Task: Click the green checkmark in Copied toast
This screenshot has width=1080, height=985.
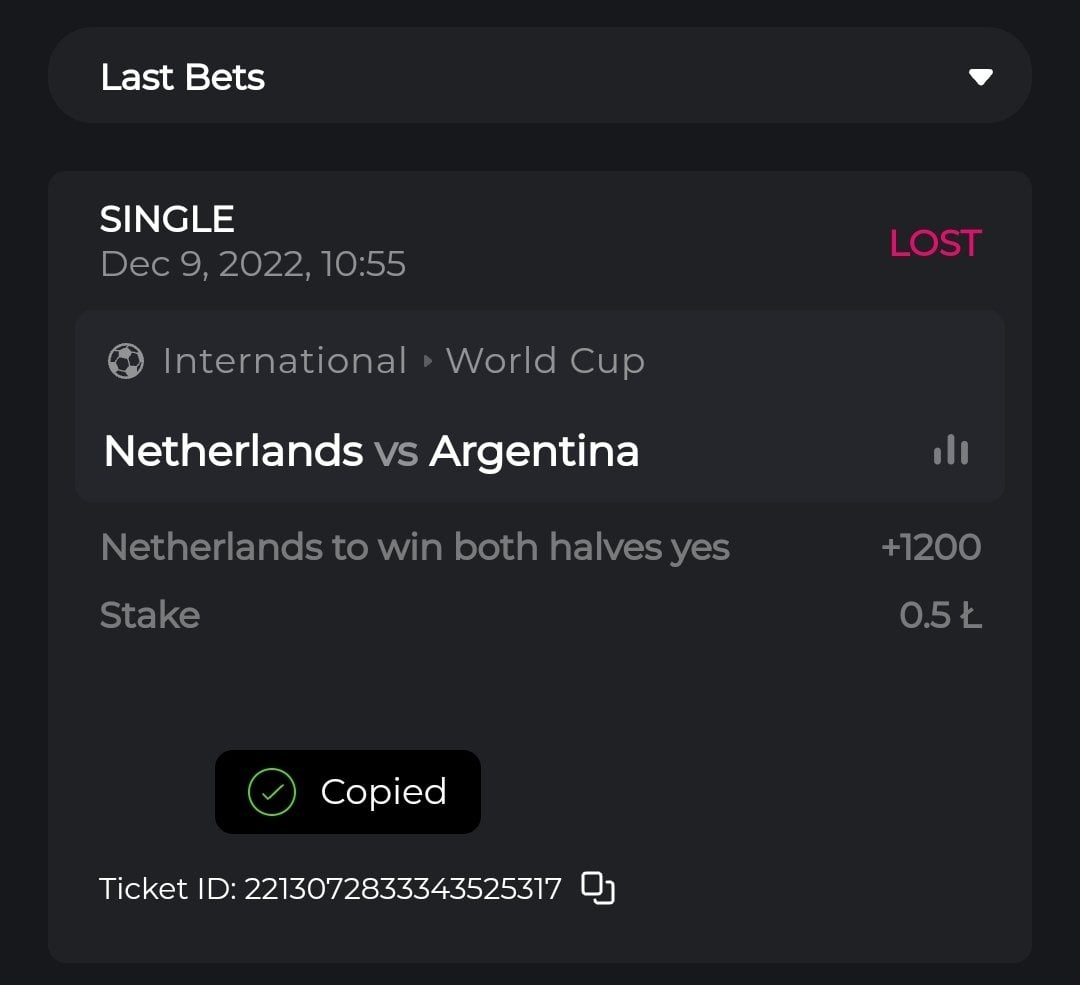Action: [271, 792]
